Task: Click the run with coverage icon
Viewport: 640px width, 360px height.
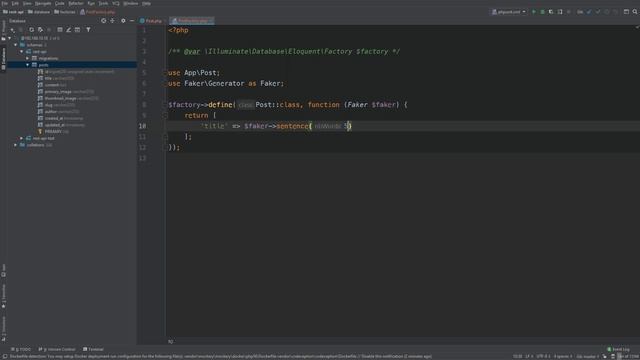Action: [x=551, y=12]
